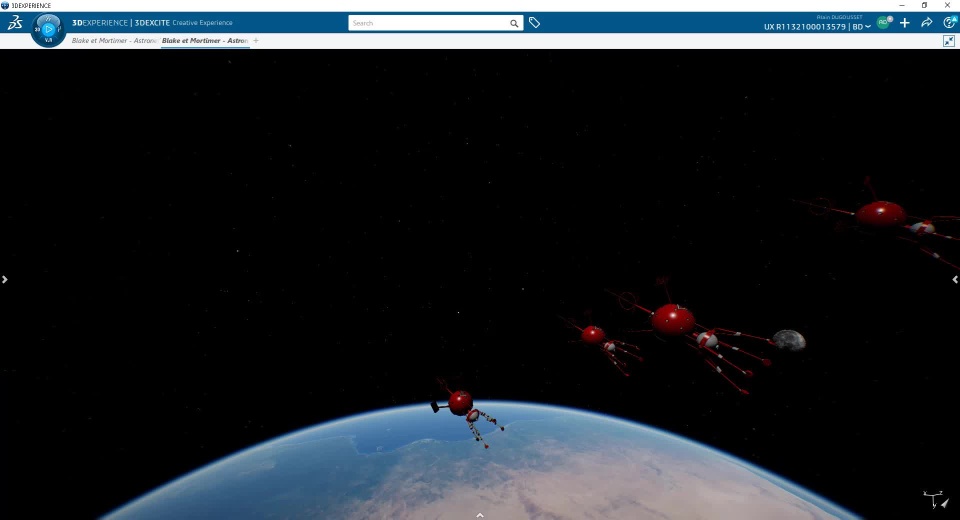Screen dimensions: 960x520
Task: Select the compass east quadrant
Action: pos(59,29)
